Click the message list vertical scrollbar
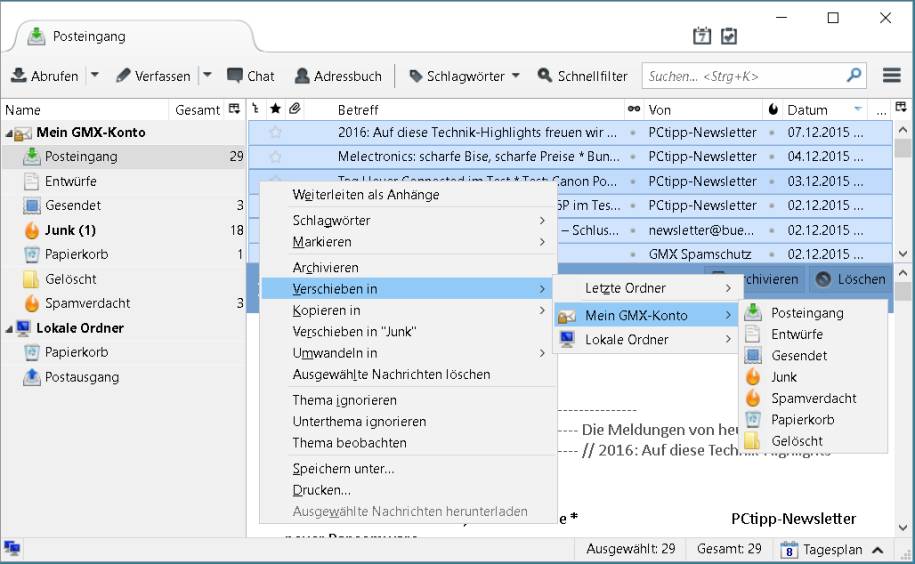This screenshot has height=564, width=915. pos(902,190)
